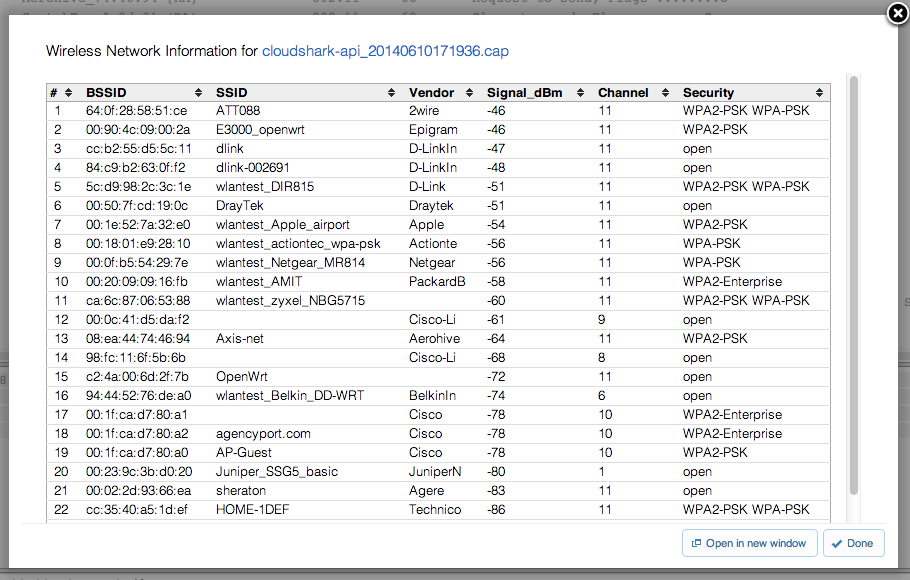Click the Epigram vendor cell
The image size is (910, 580).
coord(433,129)
